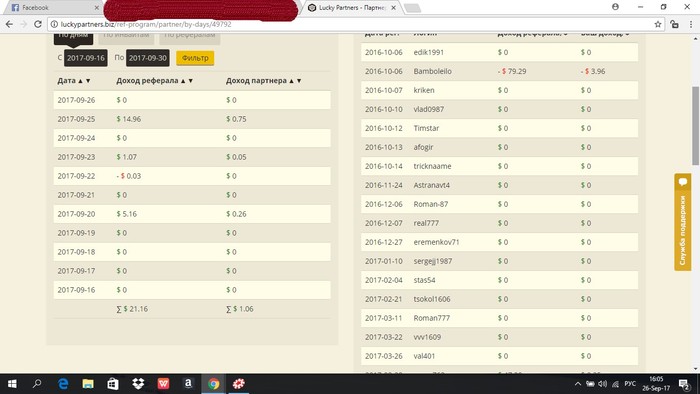
Task: Click partner income $ 0.75
Action: (x=236, y=119)
